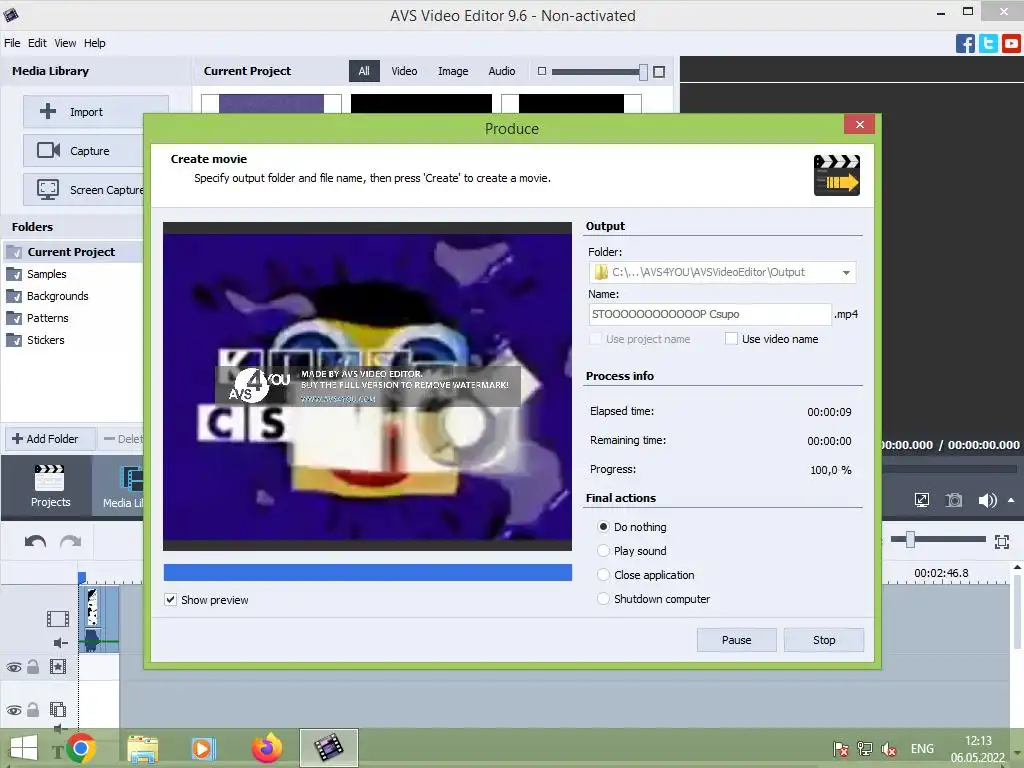Switch to the Image media filter tab
The image size is (1024, 768).
click(453, 71)
